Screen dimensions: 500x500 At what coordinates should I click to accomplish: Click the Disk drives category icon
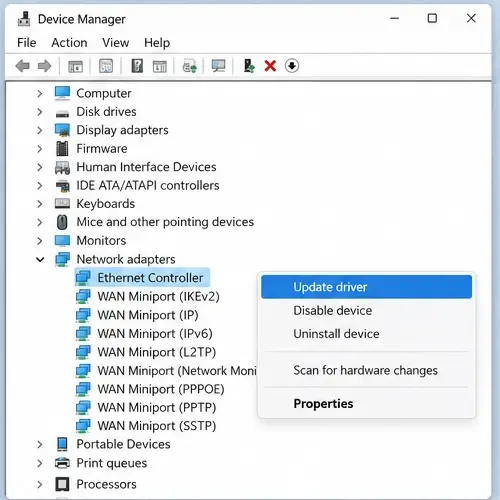click(62, 114)
